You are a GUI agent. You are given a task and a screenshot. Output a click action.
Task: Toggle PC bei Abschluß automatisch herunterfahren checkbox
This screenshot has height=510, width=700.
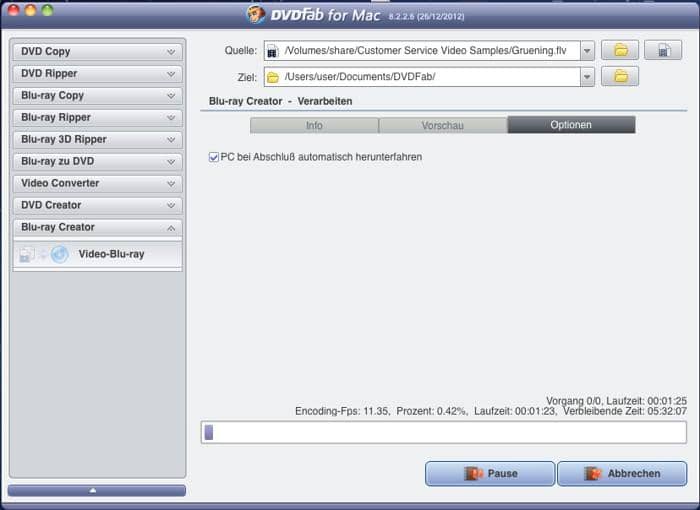[213, 157]
